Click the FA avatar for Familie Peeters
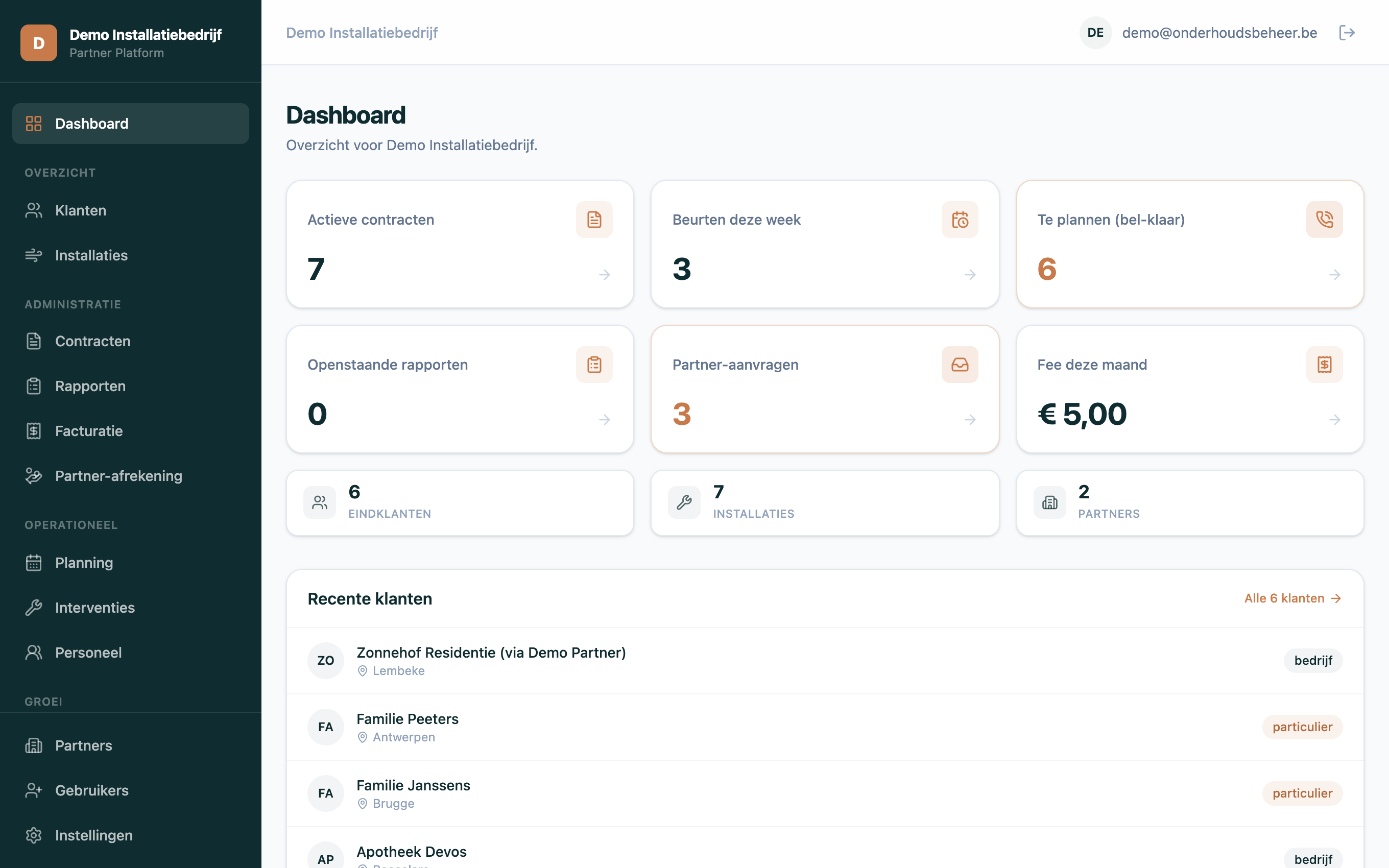The height and width of the screenshot is (868, 1389). [325, 728]
